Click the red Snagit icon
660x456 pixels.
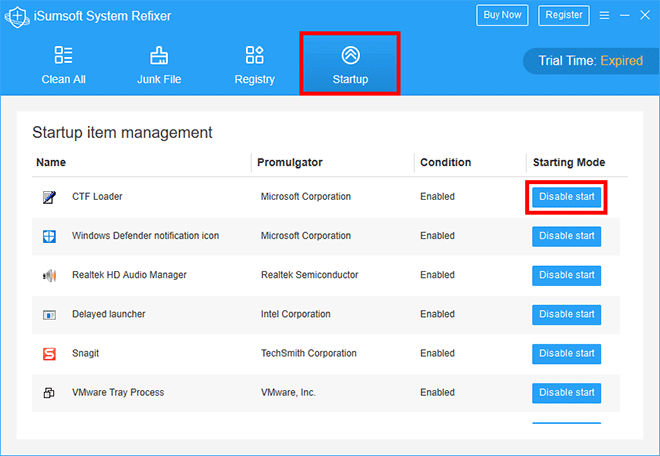(x=49, y=354)
